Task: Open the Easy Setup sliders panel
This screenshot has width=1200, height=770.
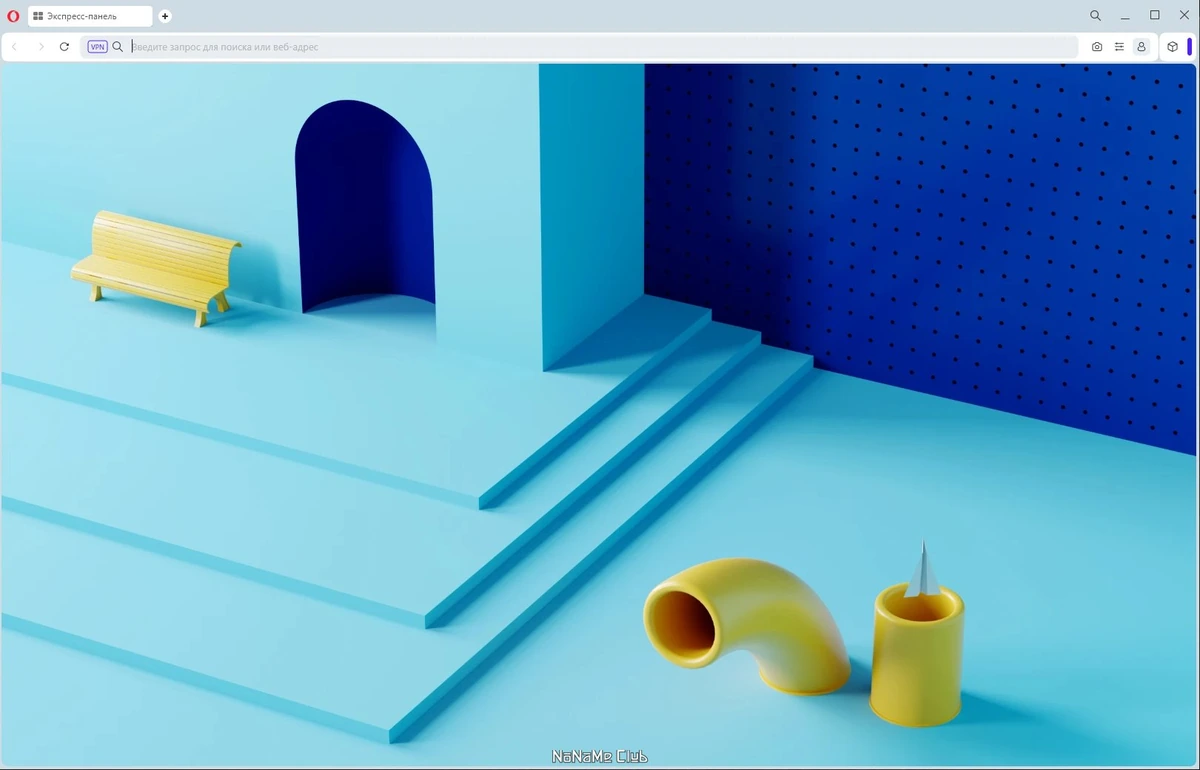Action: 1119,47
